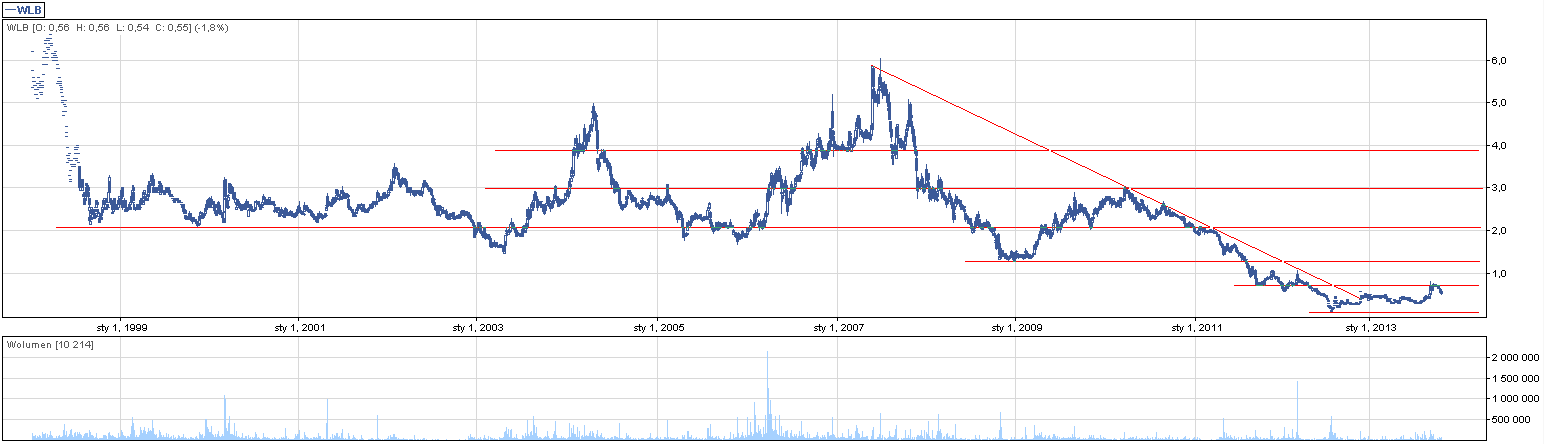Screen dimensions: 1544x444
Task: Click the 1,0 price axis label
Action: click(1500, 274)
